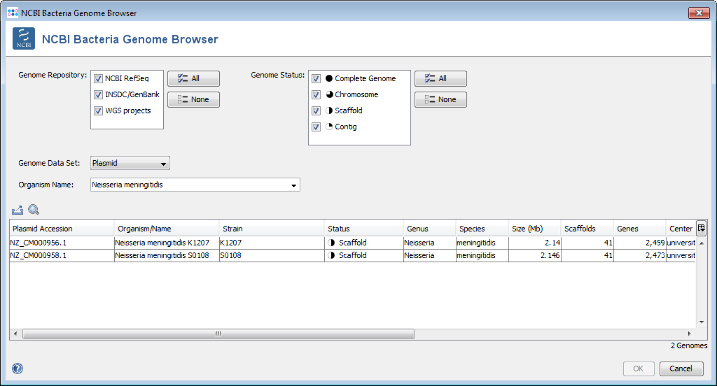Click the NCBI logo icon in header
This screenshot has height=386, width=717.
click(x=24, y=38)
